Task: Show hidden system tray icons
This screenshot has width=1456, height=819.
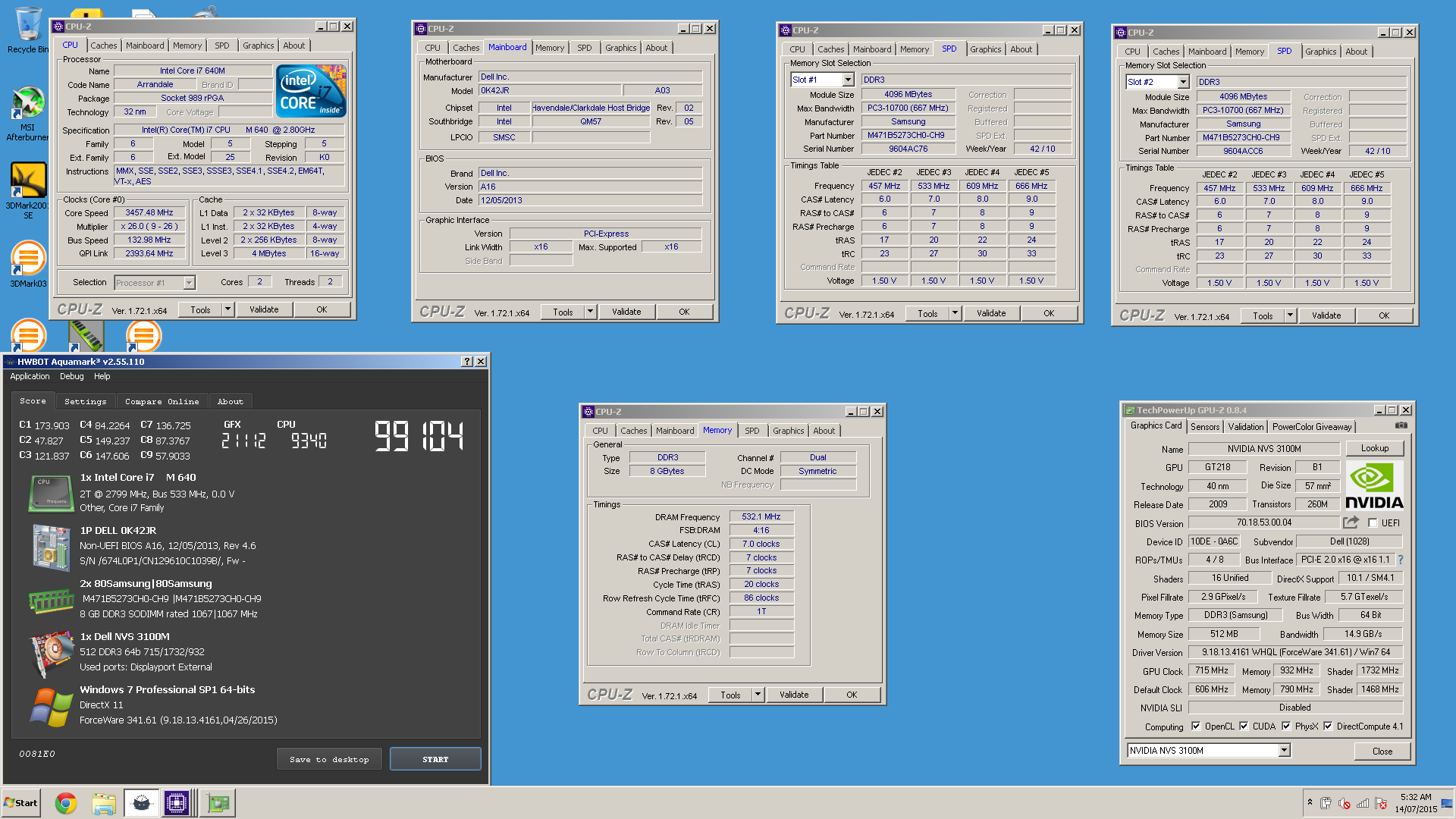Action: [x=1310, y=802]
